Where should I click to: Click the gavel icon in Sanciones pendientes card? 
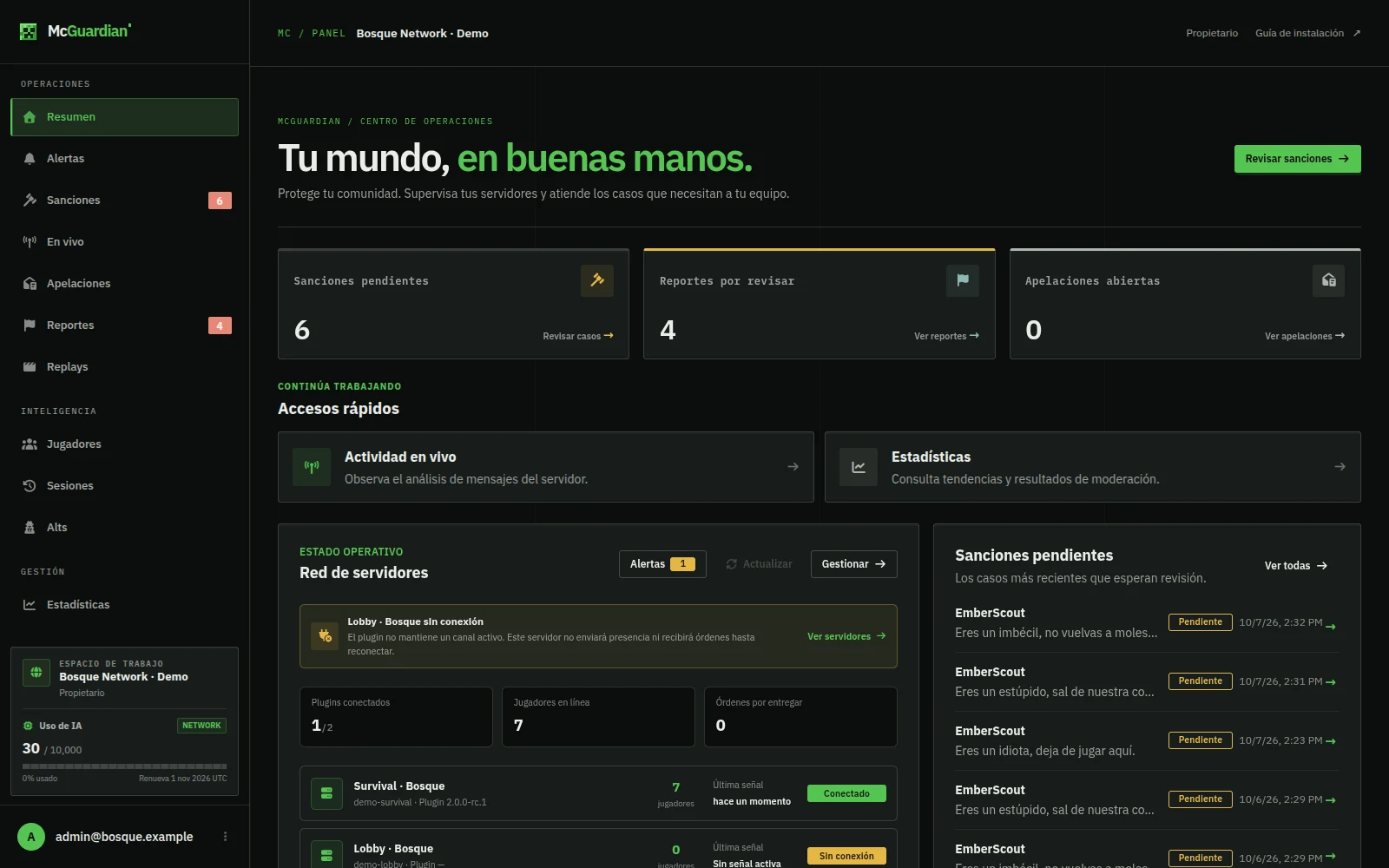pyautogui.click(x=597, y=280)
